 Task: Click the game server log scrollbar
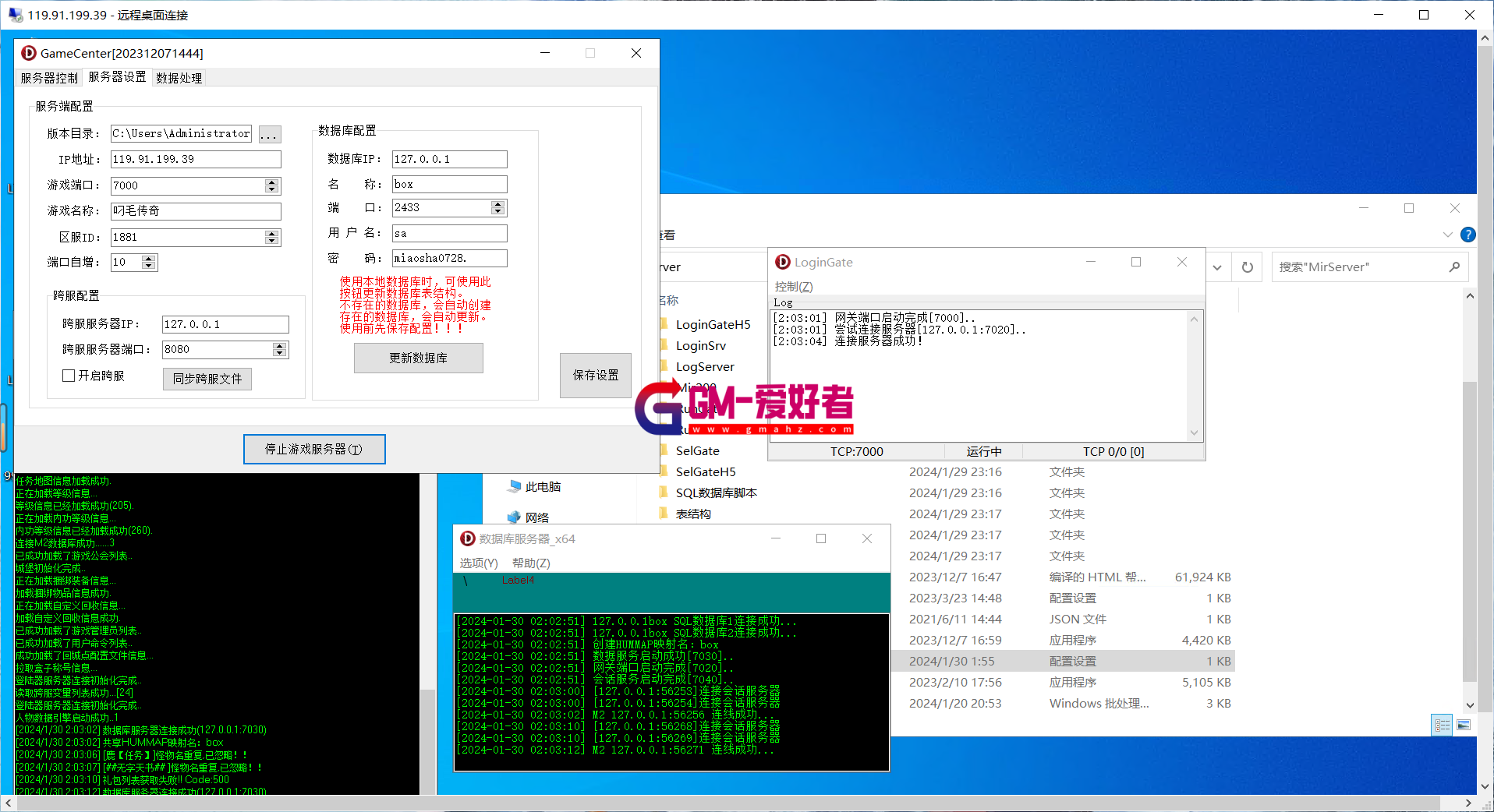pyautogui.click(x=427, y=634)
